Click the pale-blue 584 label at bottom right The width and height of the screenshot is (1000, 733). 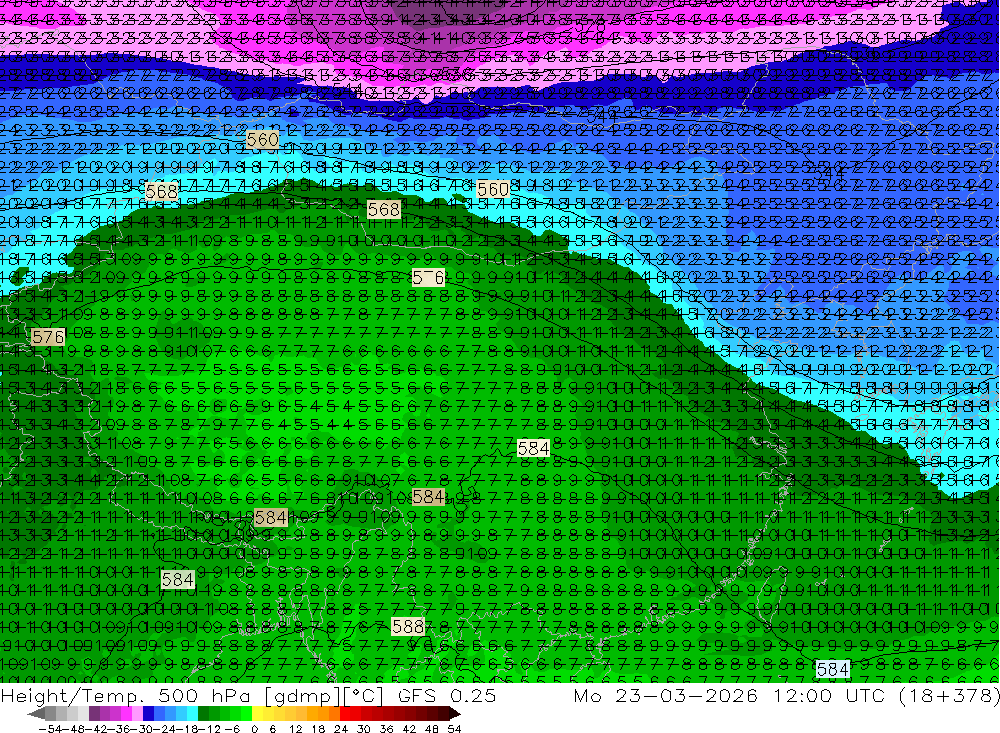[833, 669]
